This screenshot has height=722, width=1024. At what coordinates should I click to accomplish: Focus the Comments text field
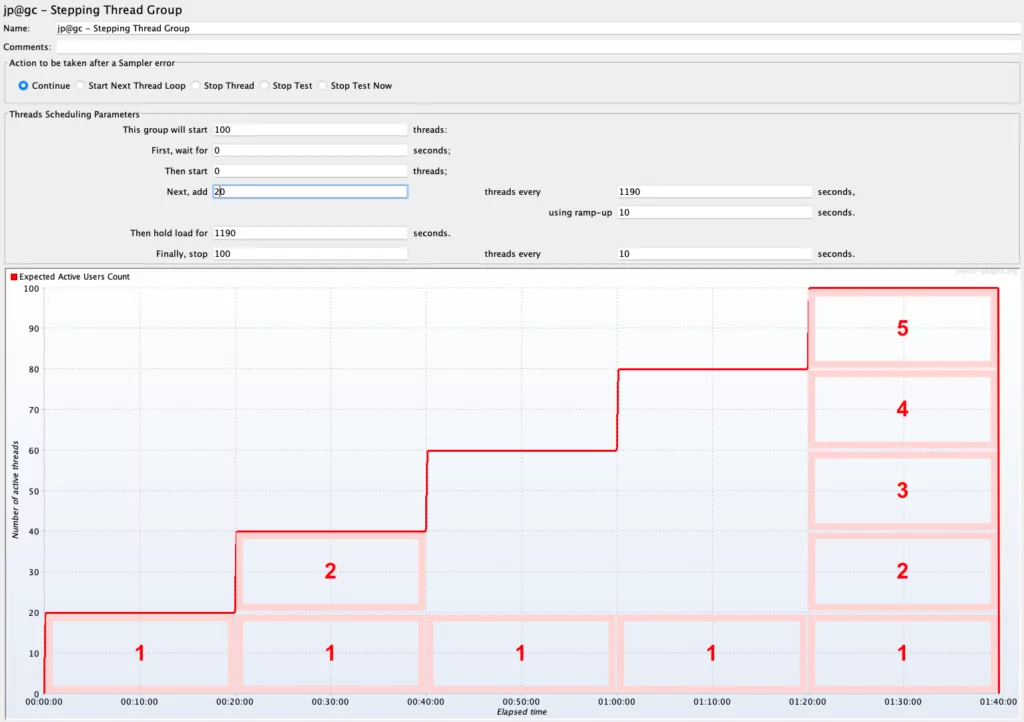point(538,47)
